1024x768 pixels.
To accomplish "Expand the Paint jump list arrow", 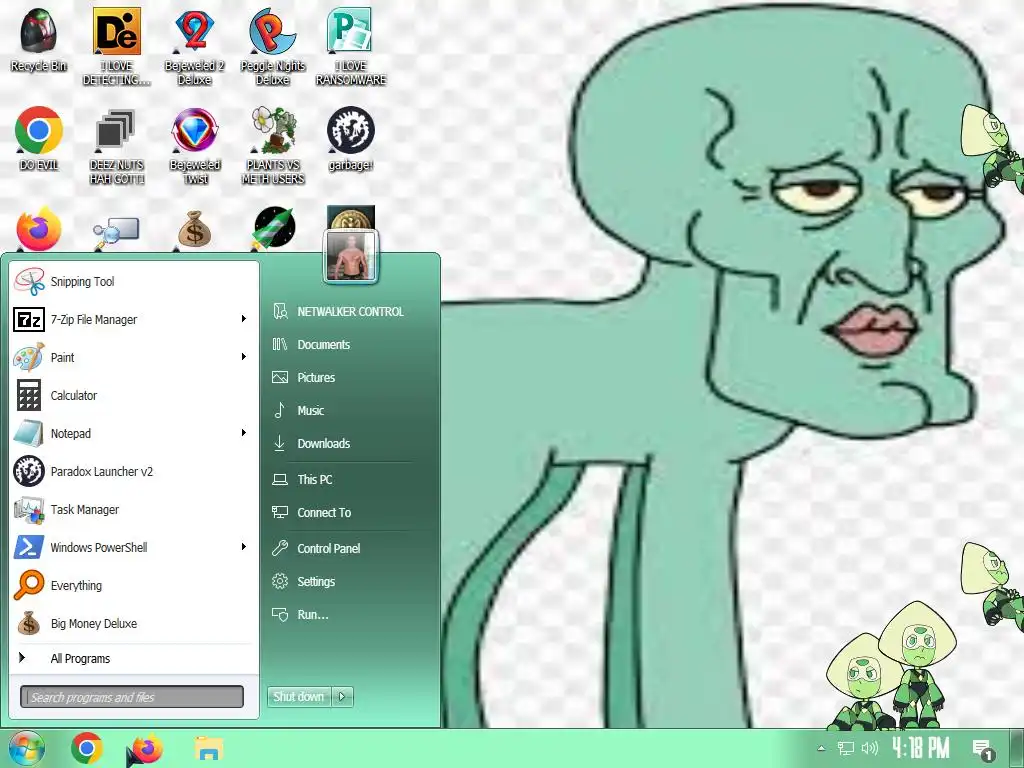I will coord(244,357).
